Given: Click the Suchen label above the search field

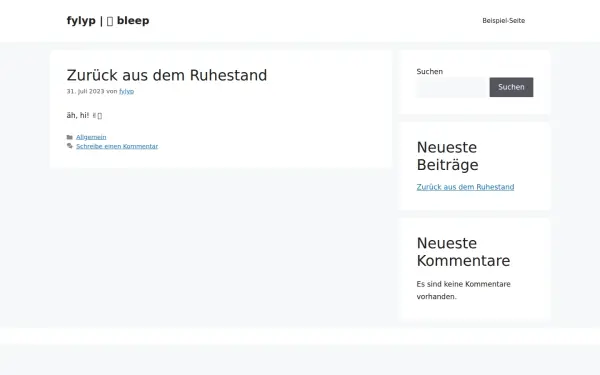Looking at the screenshot, I should (x=430, y=72).
